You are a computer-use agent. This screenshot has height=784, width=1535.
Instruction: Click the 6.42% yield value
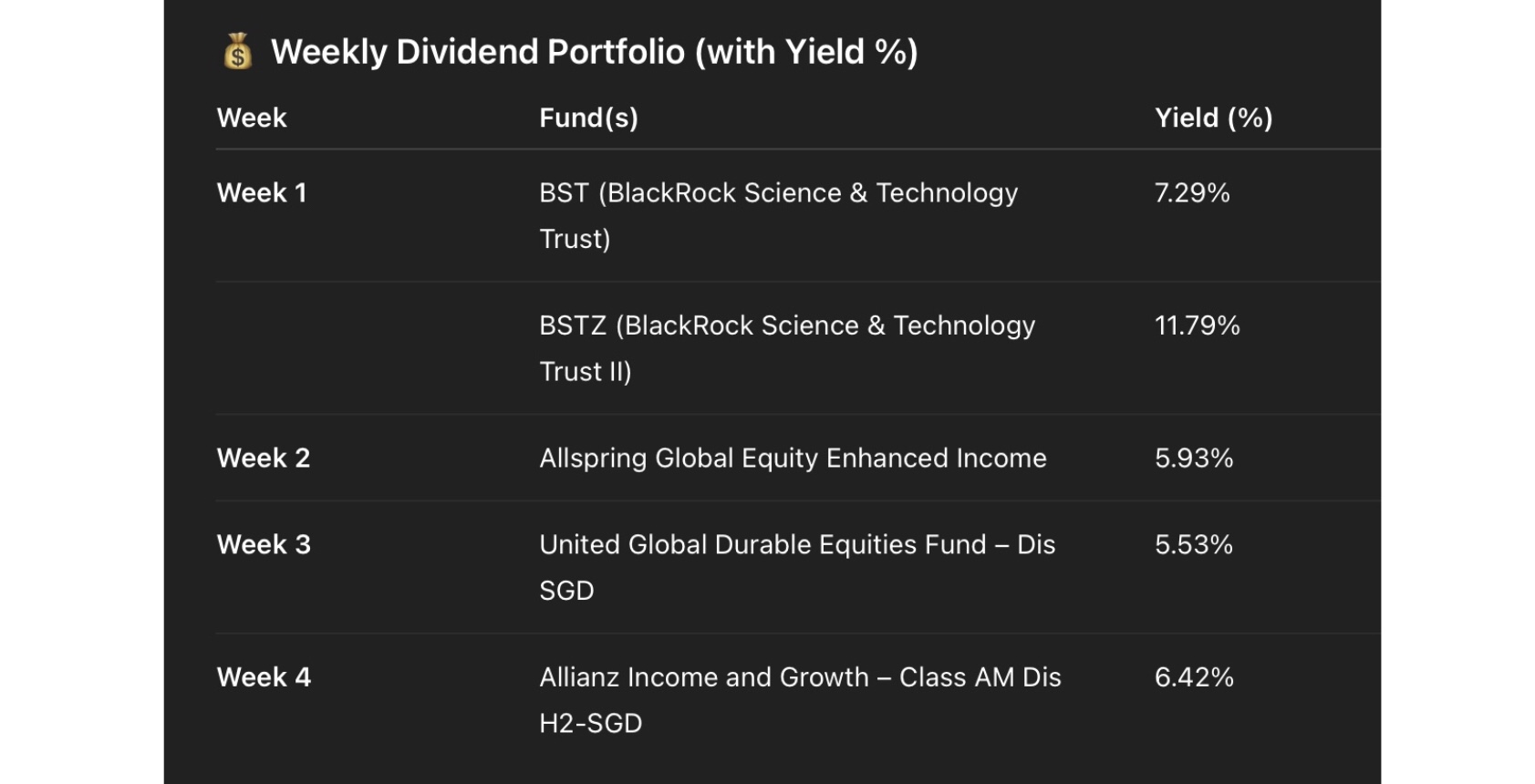[1194, 677]
